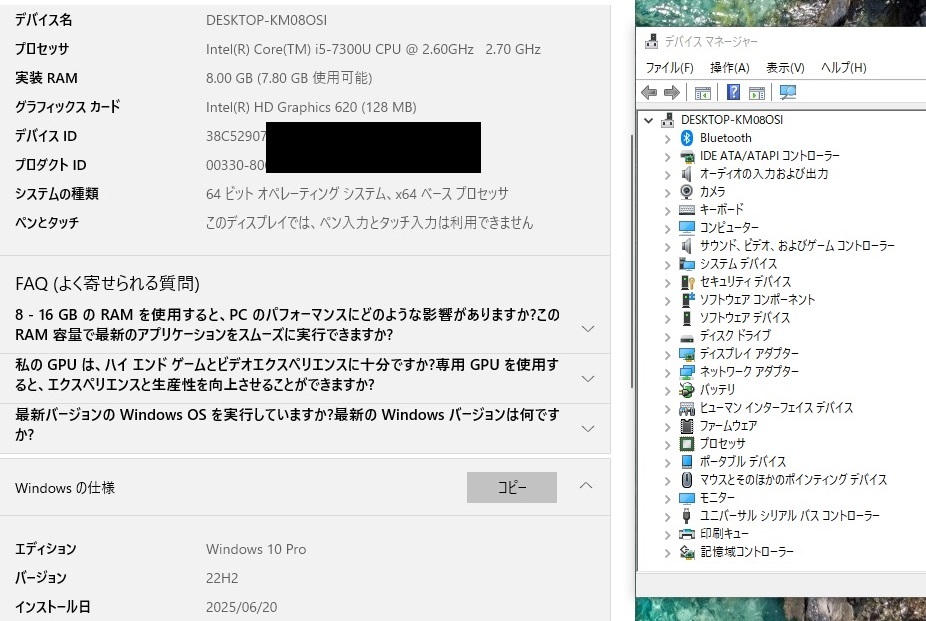Open the 操作(A) menu
The width and height of the screenshot is (926, 621).
[729, 67]
